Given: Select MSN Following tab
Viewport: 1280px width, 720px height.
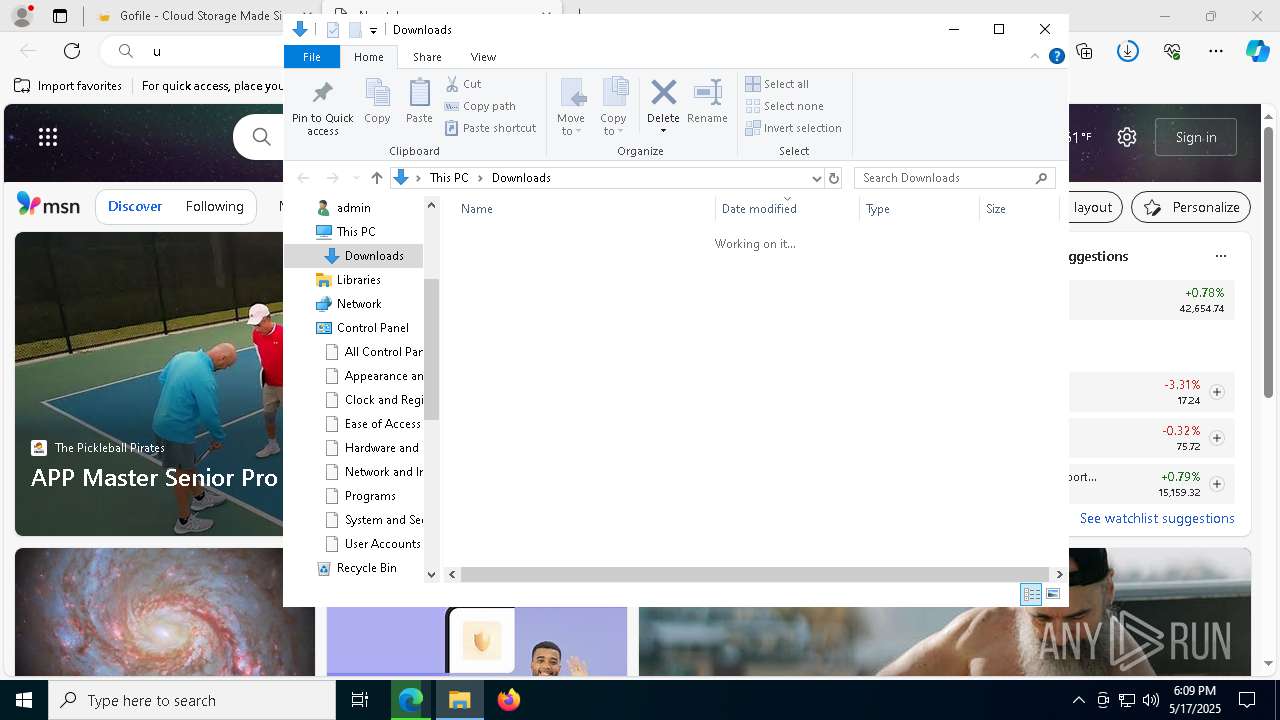Looking at the screenshot, I should pyautogui.click(x=214, y=206).
